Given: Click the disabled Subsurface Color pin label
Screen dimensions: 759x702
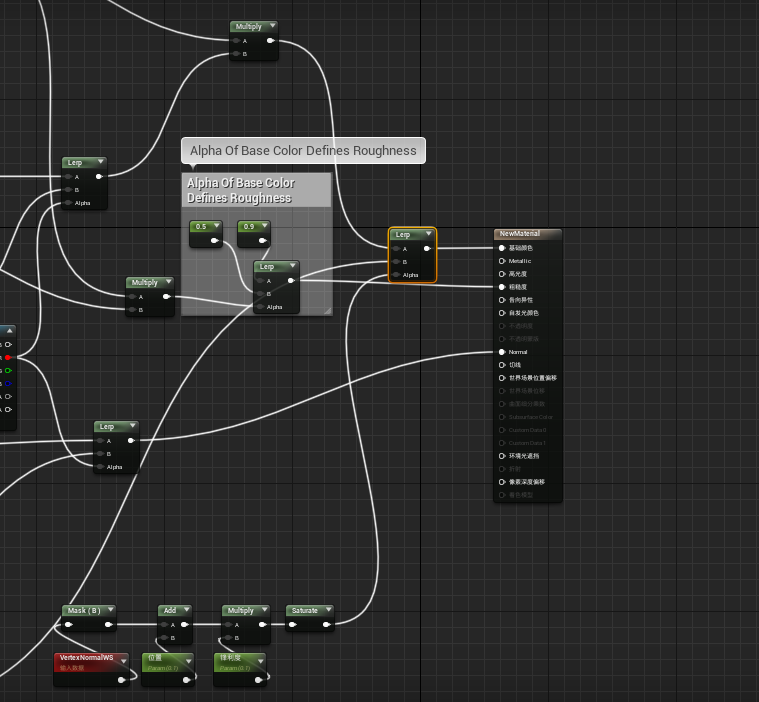Looking at the screenshot, I should click(531, 417).
